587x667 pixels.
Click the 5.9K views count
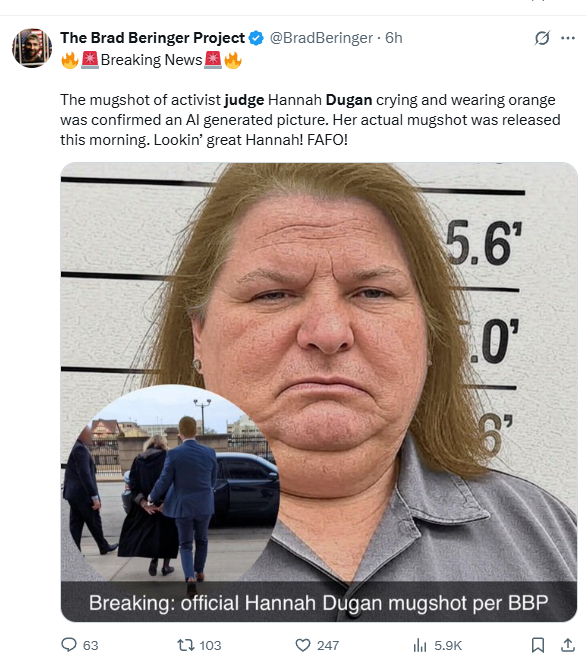[x=448, y=645]
